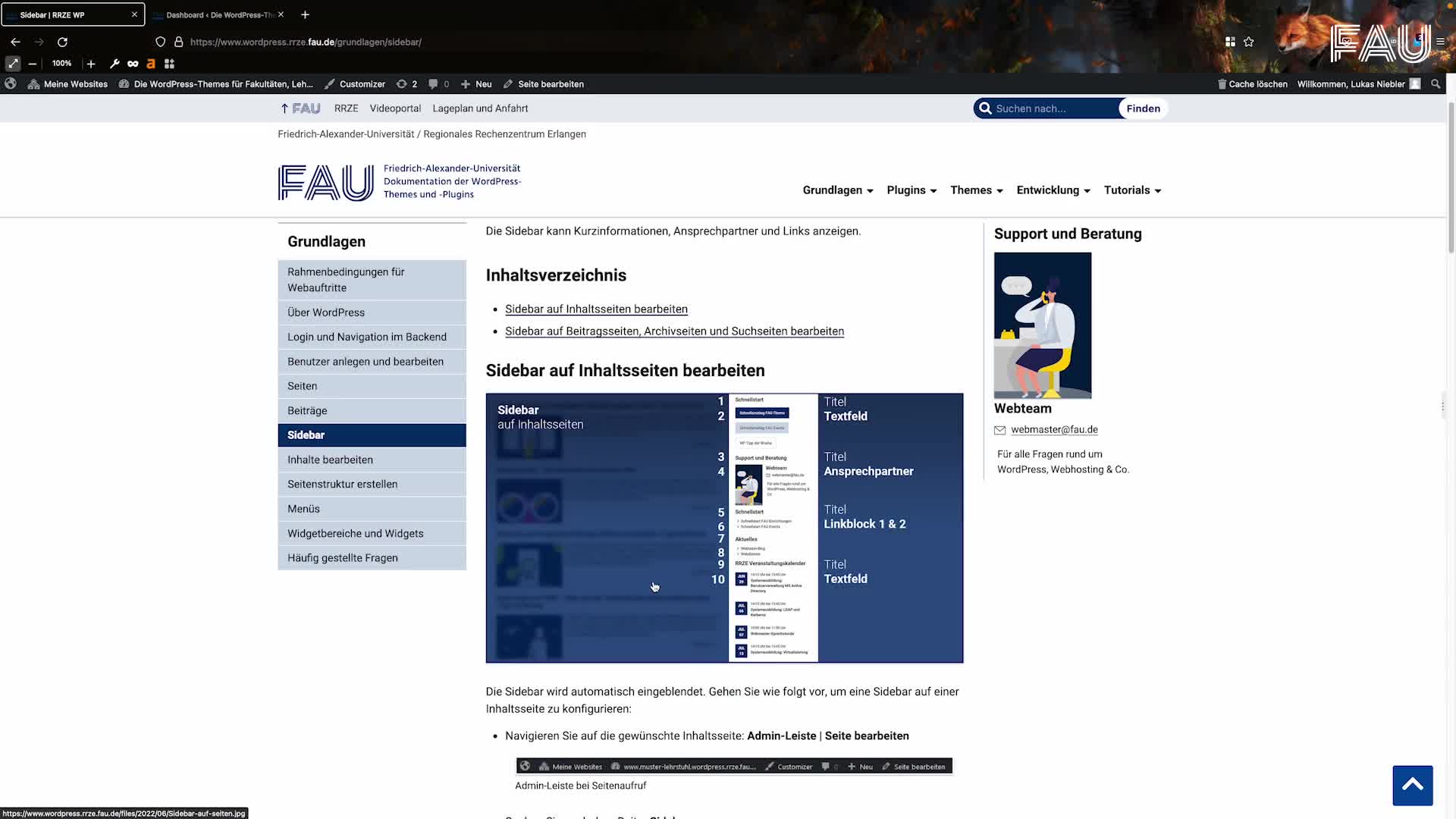
Task: Toggle the bookmark star in the address bar
Action: pos(1248,42)
